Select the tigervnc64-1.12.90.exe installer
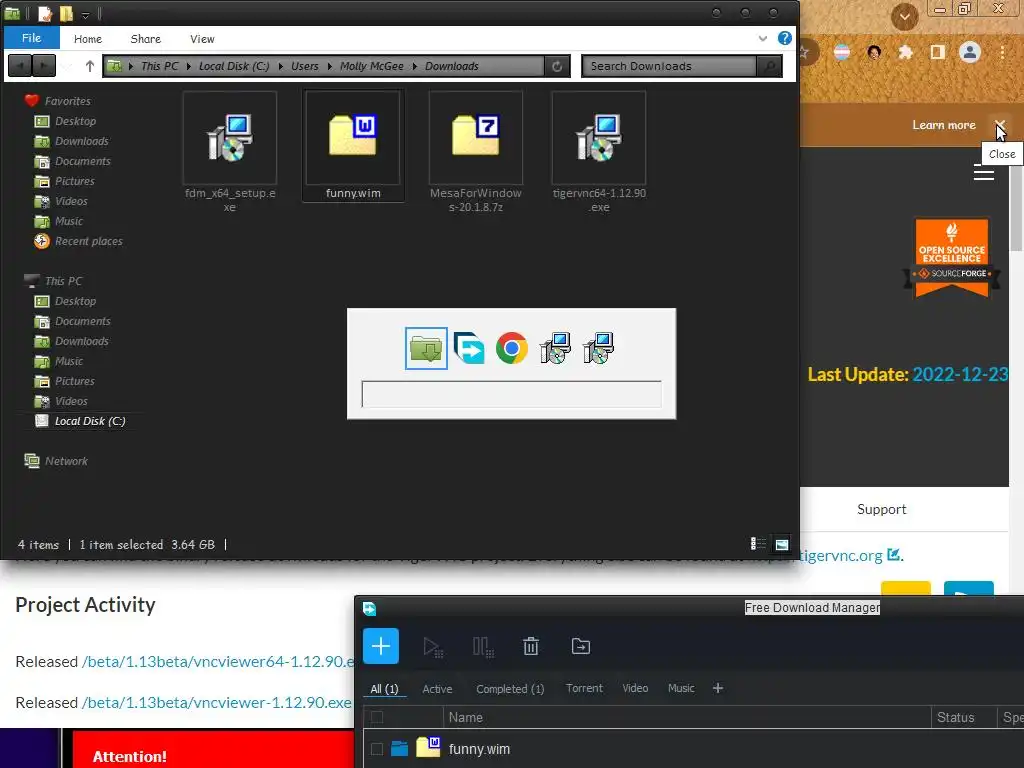Screen dimensions: 1024x768 point(599,152)
